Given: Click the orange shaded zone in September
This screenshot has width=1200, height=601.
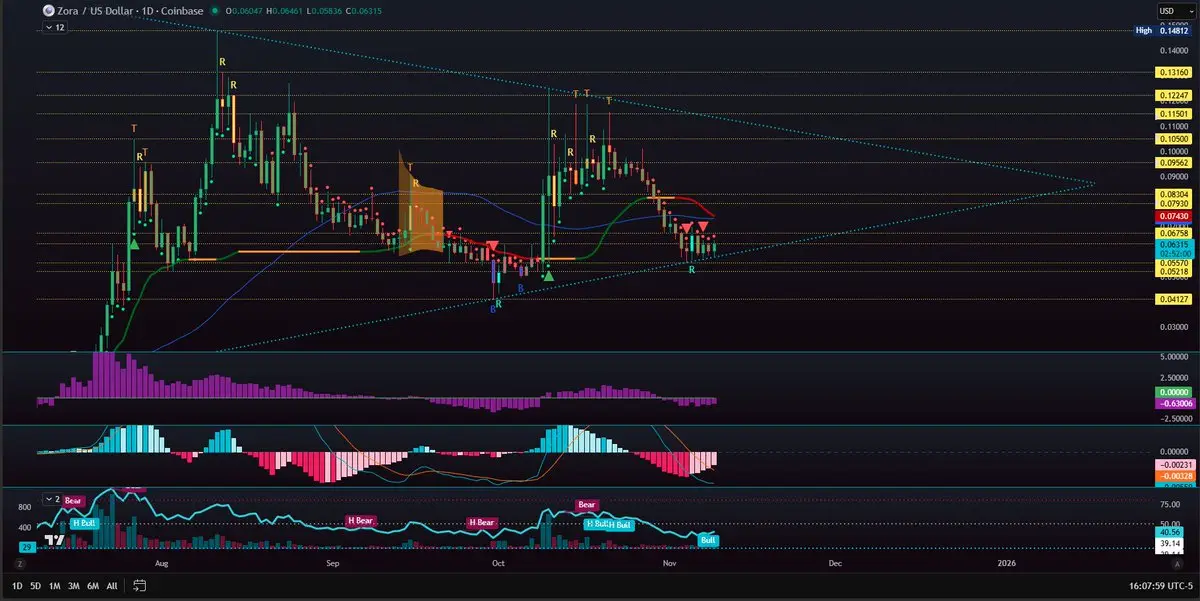Looking at the screenshot, I should click(419, 210).
